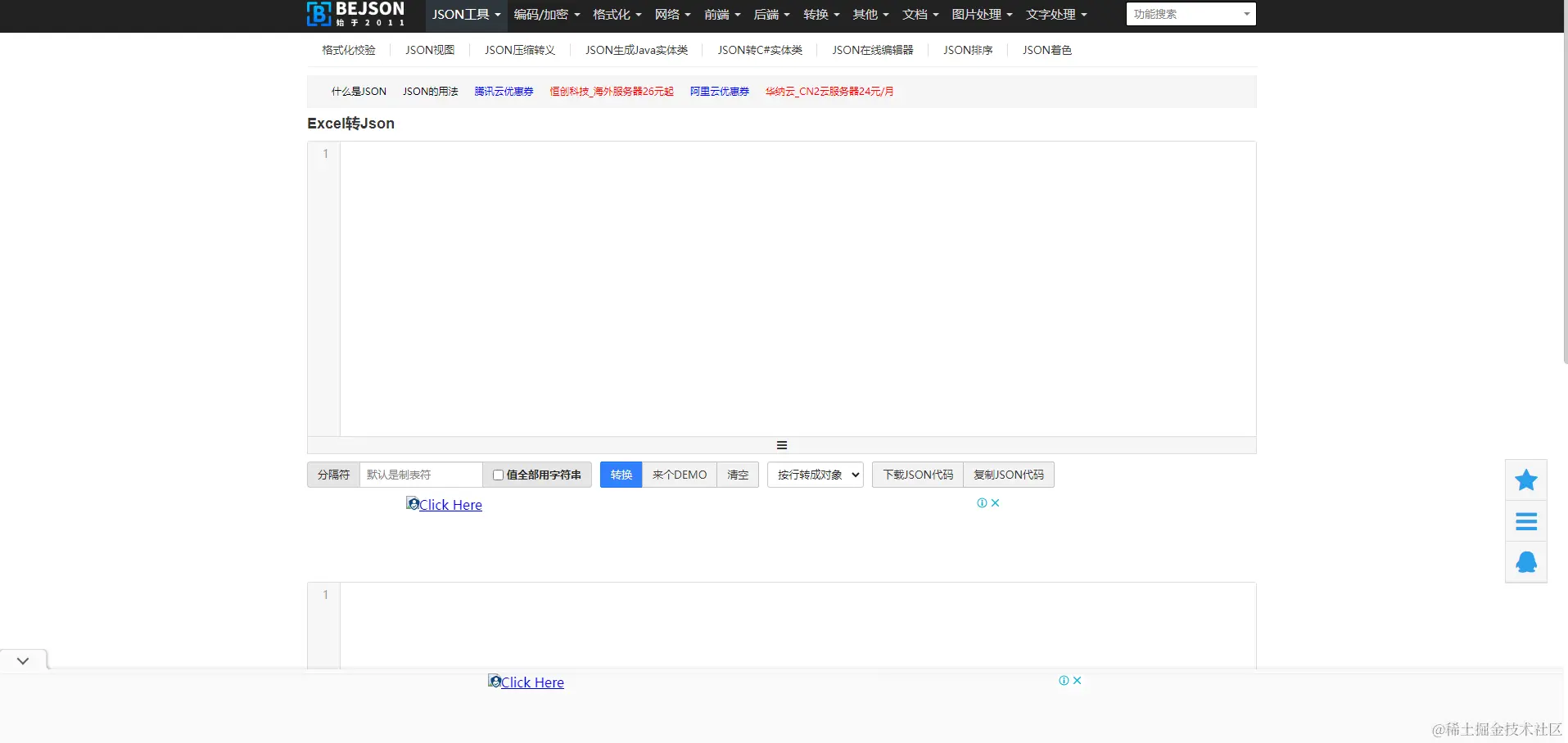Click the 复制JSON代码 button
Screen dimensions: 1568x743
point(1009,475)
